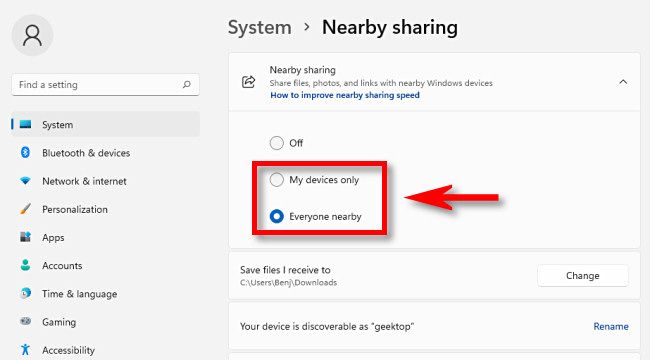This screenshot has height=360, width=650.
Task: Go to Time & language settings
Action: (x=105, y=294)
